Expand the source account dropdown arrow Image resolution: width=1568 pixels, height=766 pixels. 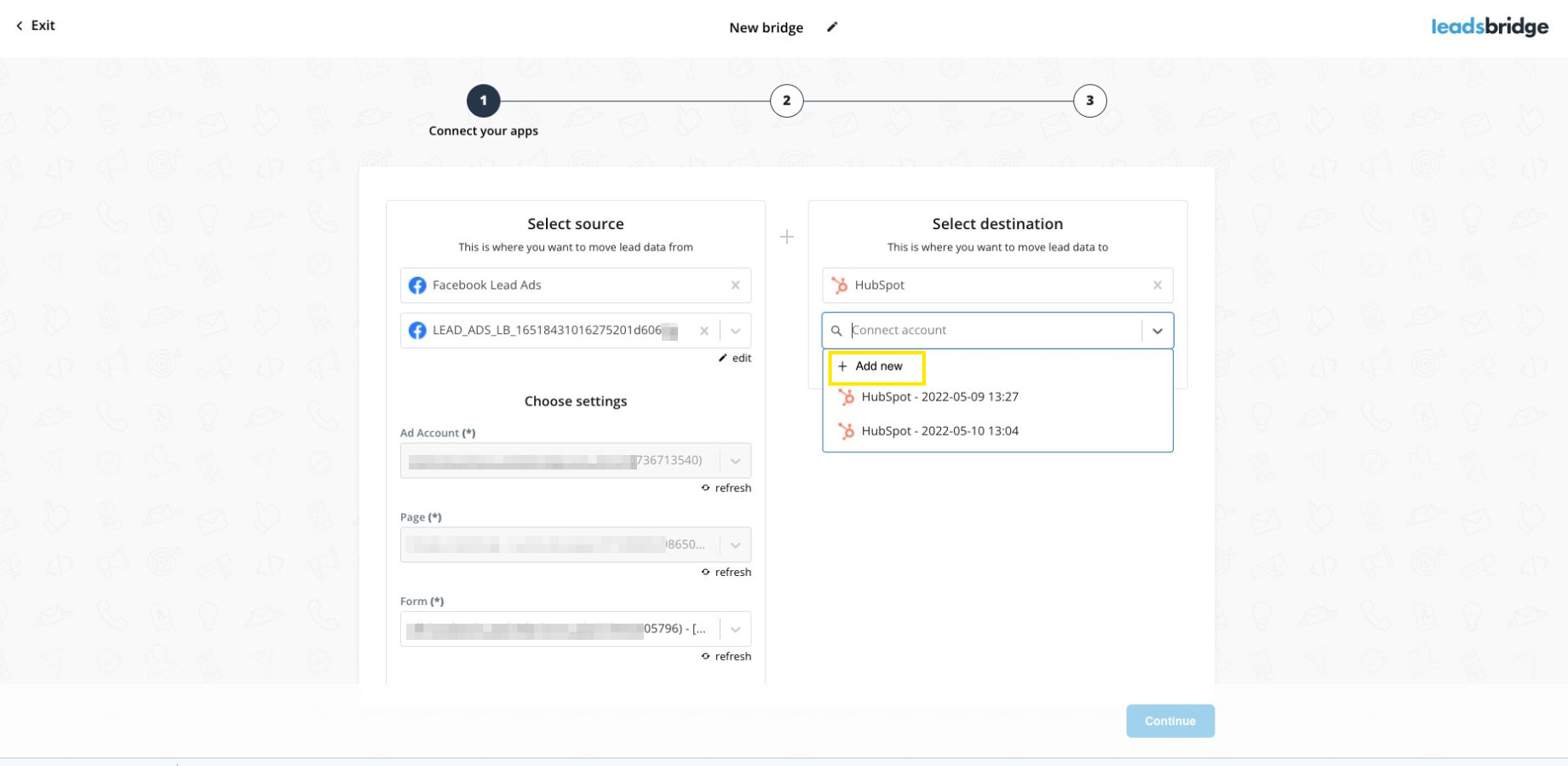735,331
